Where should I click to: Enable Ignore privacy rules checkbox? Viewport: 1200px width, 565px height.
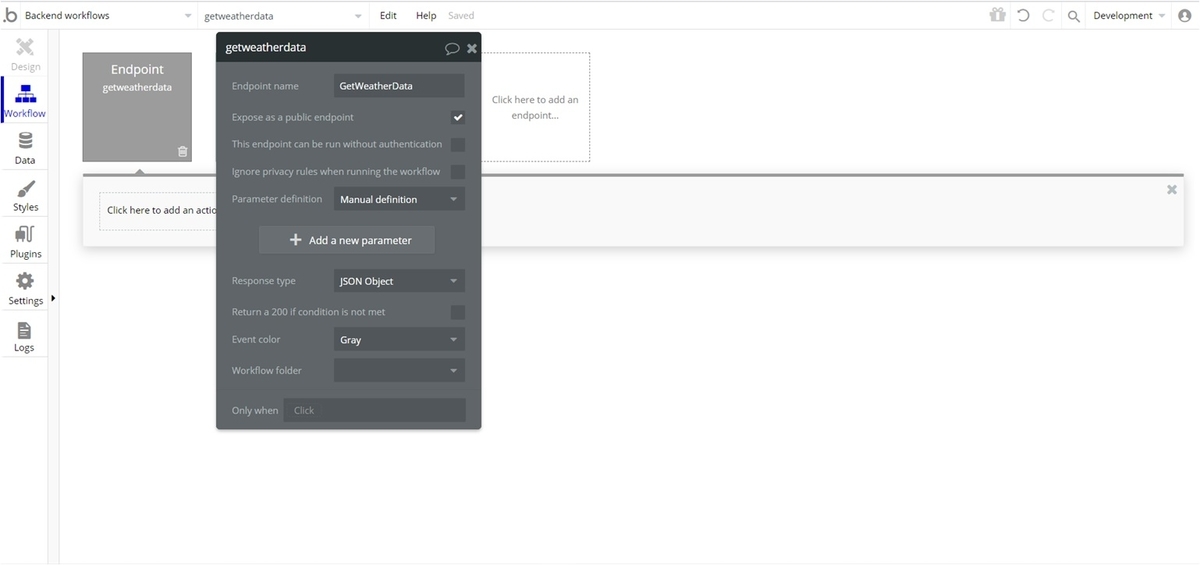coord(458,171)
